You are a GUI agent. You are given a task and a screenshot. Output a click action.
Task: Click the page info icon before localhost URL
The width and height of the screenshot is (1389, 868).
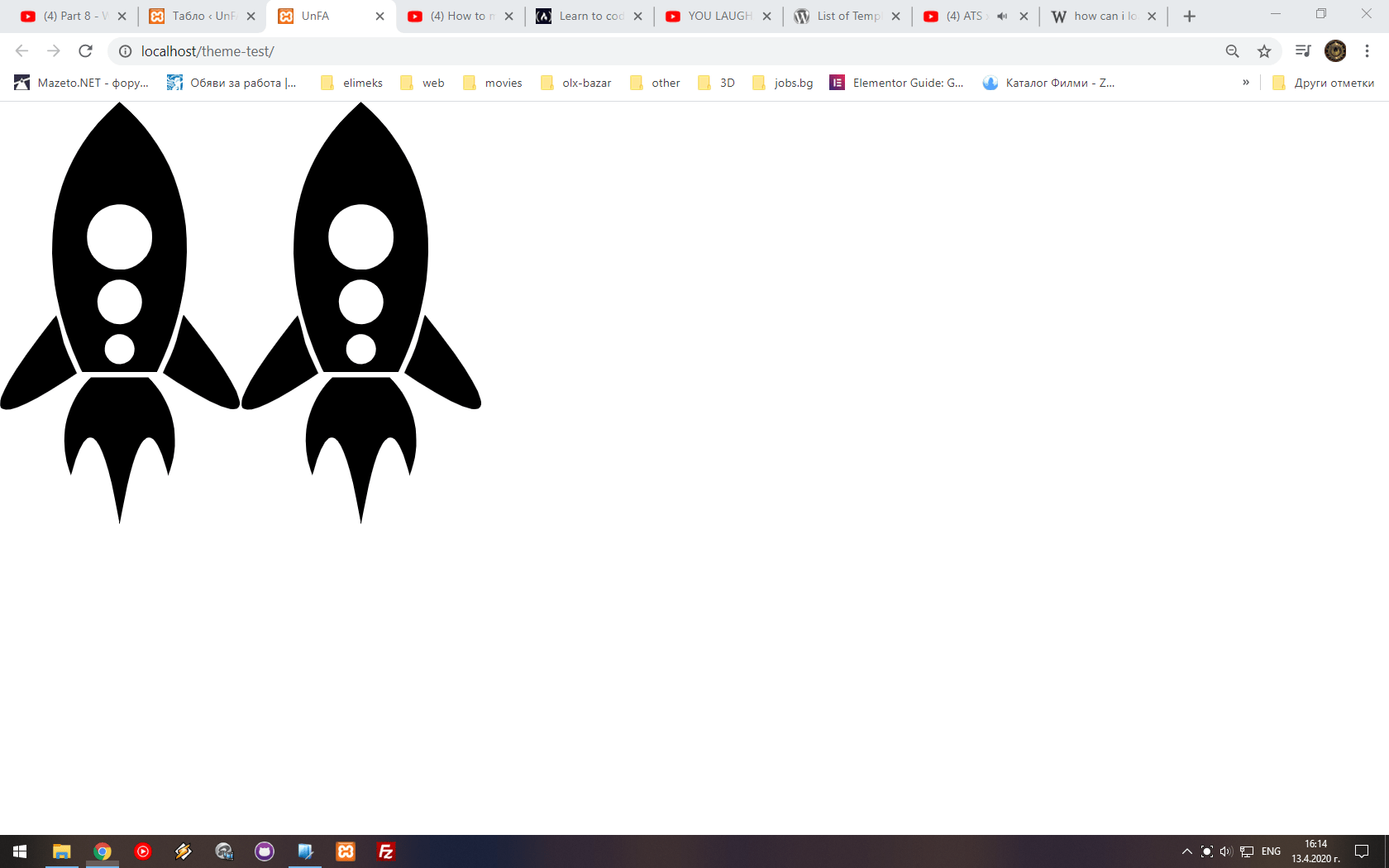tap(125, 50)
